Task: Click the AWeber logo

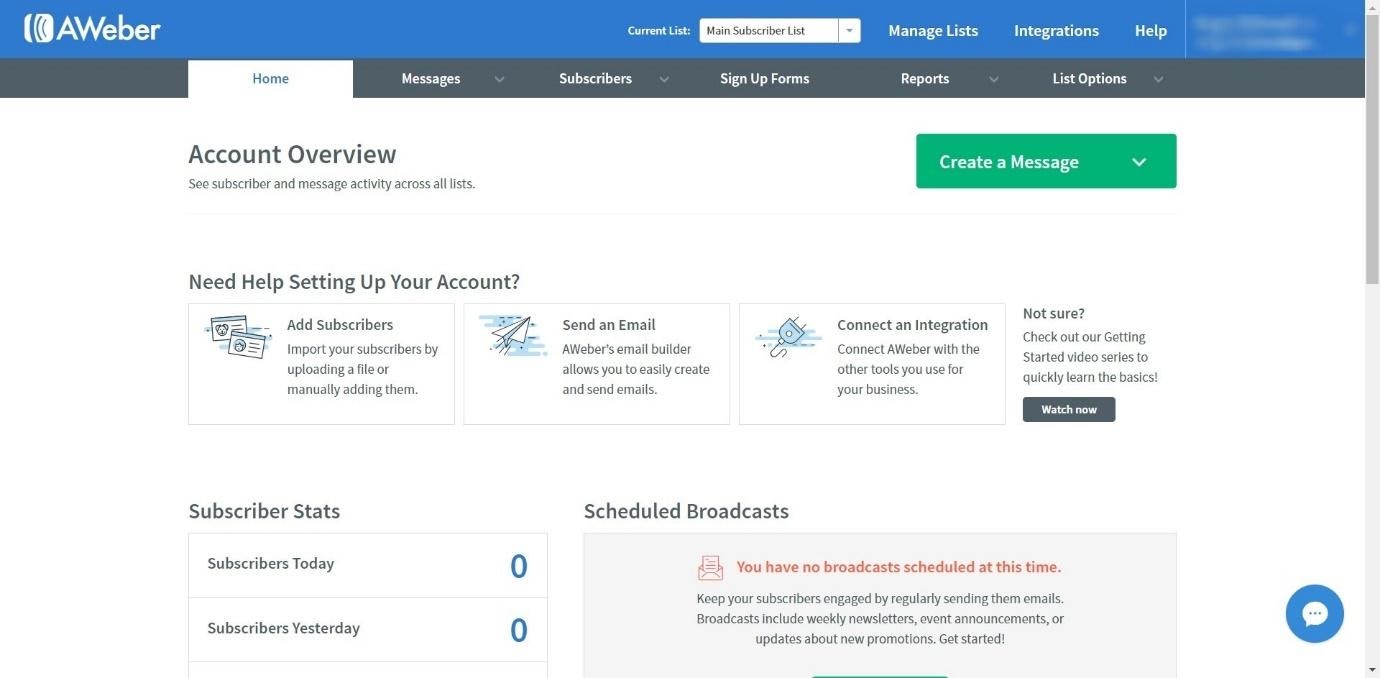Action: click(92, 28)
